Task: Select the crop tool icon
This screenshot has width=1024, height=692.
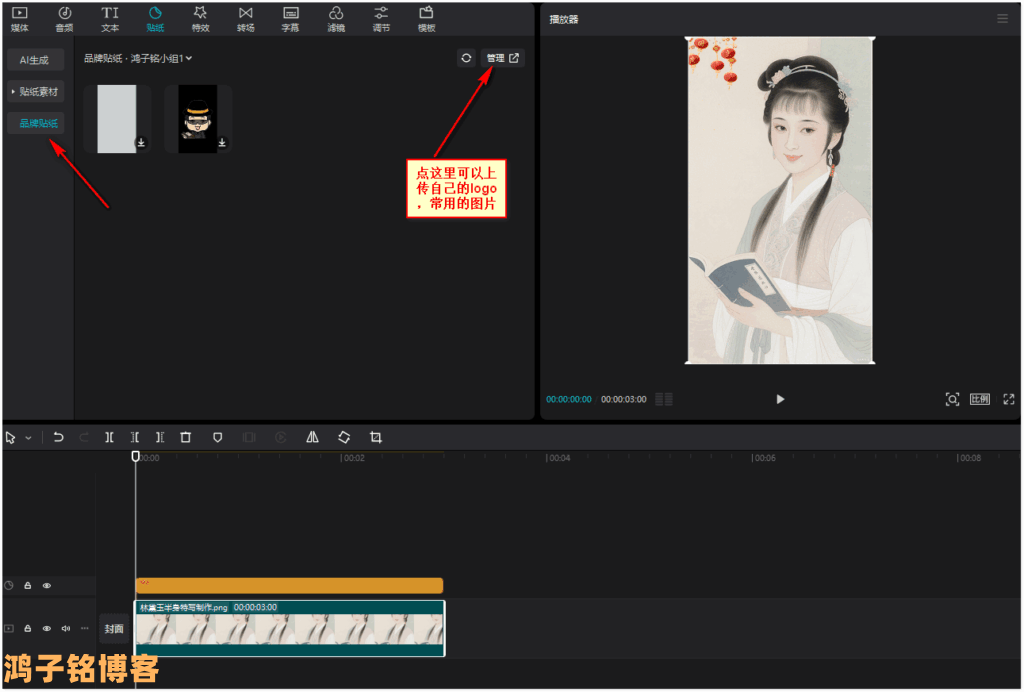Action: point(376,437)
